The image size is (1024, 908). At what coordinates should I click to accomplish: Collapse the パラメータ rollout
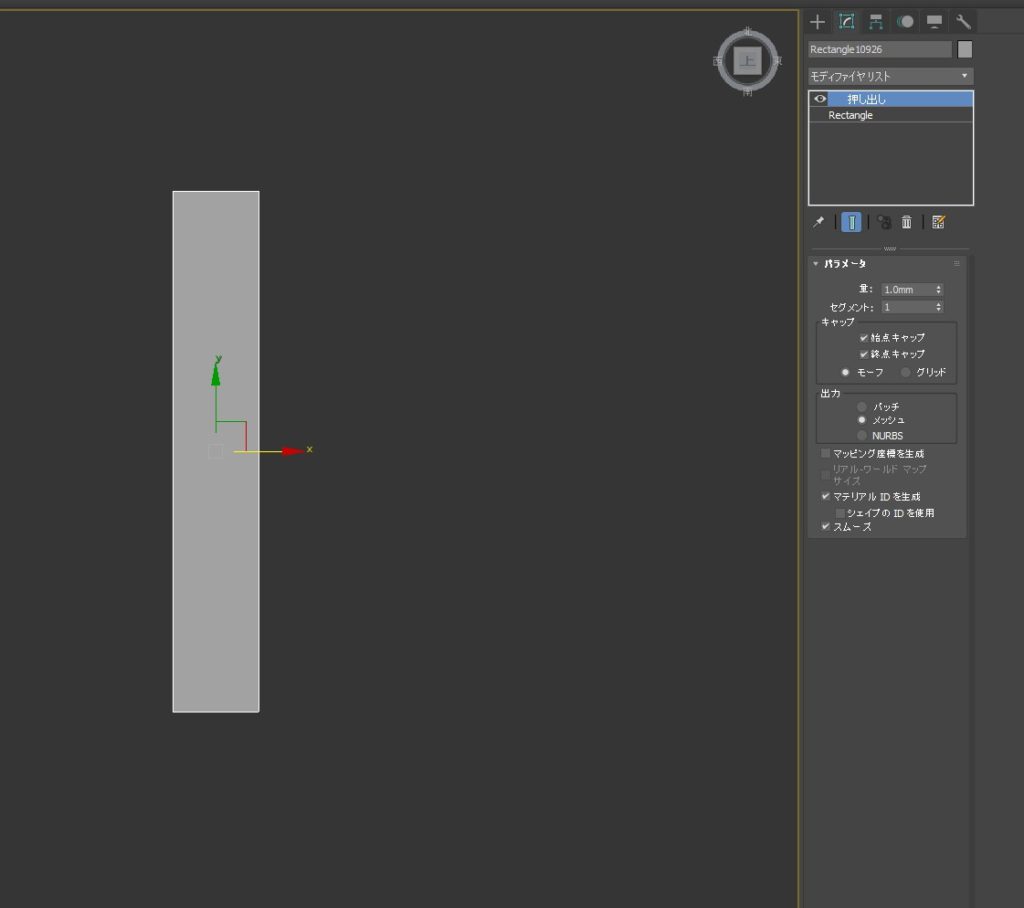(816, 264)
